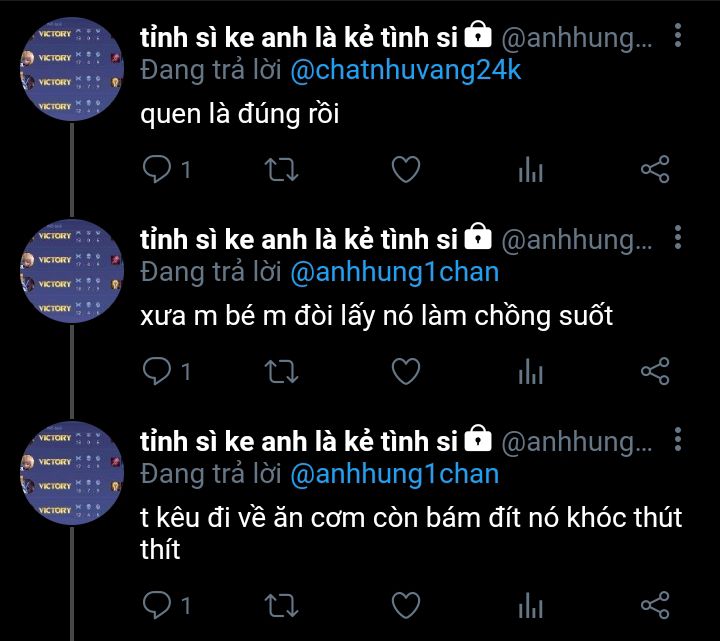Share the 'quen là đúng rồi' tweet
The height and width of the screenshot is (641, 720).
pos(655,169)
